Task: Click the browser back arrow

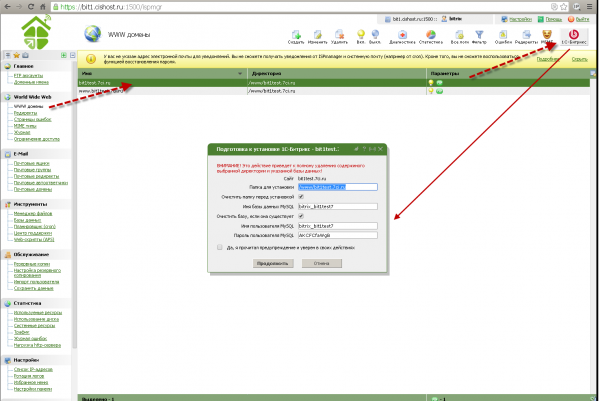Action: click(7, 7)
